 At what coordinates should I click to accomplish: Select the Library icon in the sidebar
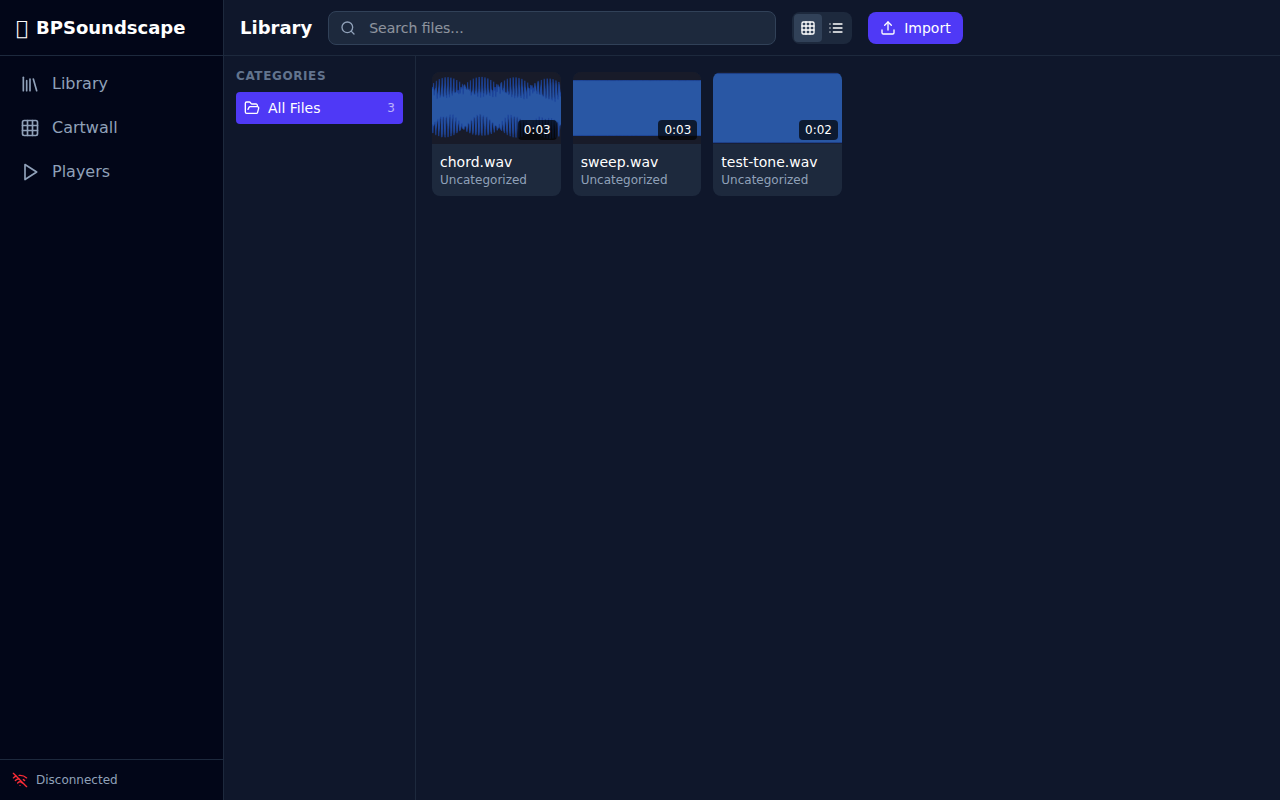[x=30, y=83]
